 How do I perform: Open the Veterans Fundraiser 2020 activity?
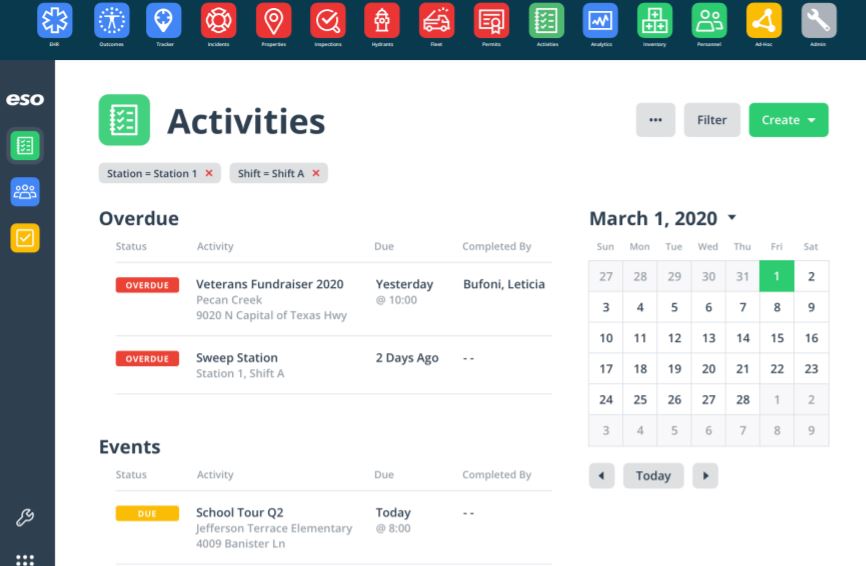tap(270, 284)
